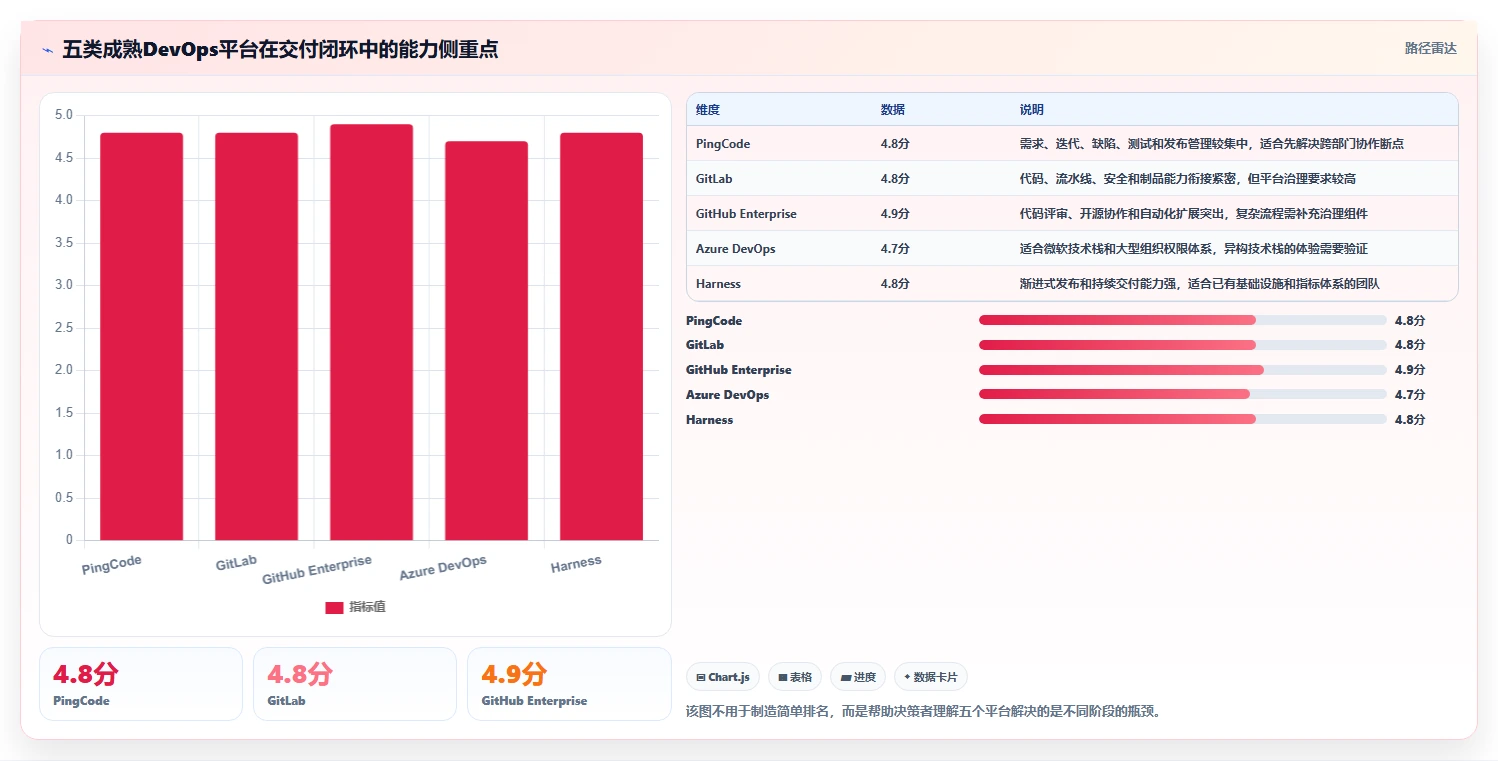
Task: Click the Harness progress list label
Action: 709,420
